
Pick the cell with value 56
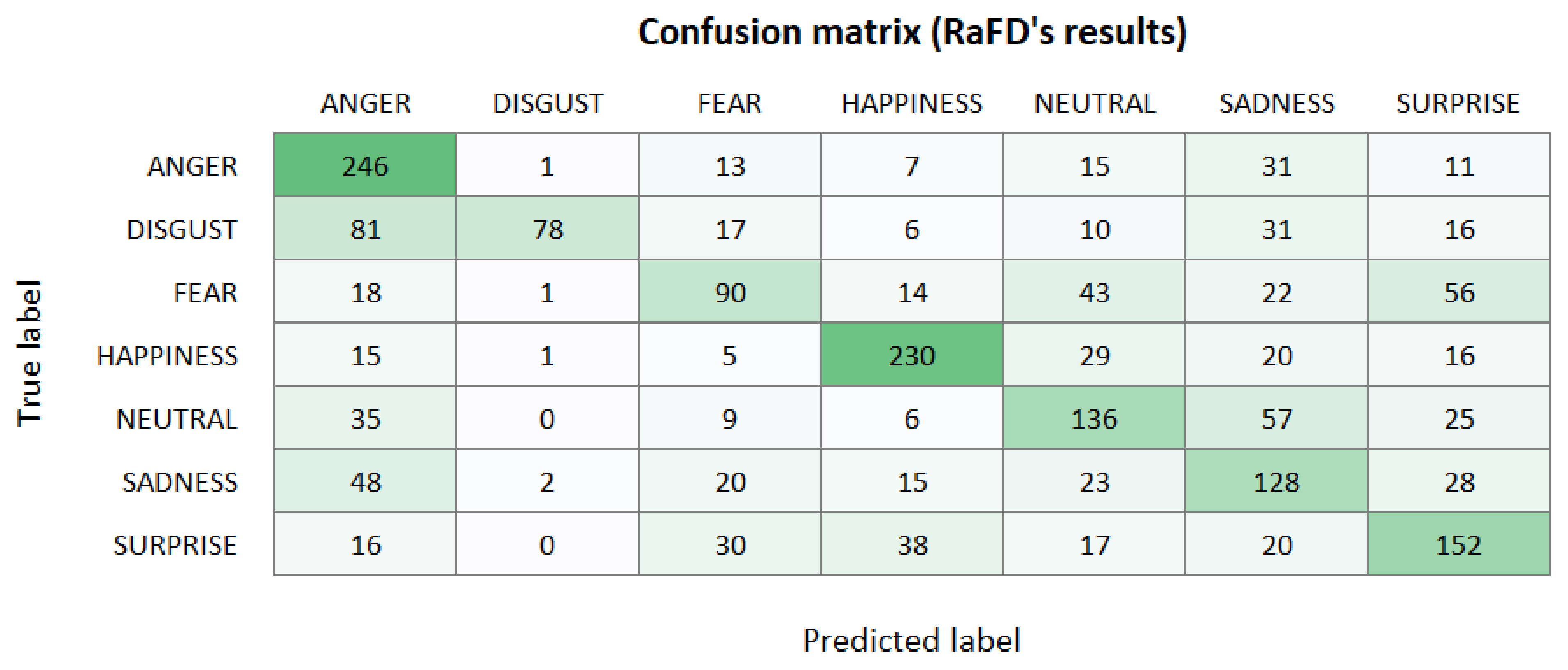1458,292
